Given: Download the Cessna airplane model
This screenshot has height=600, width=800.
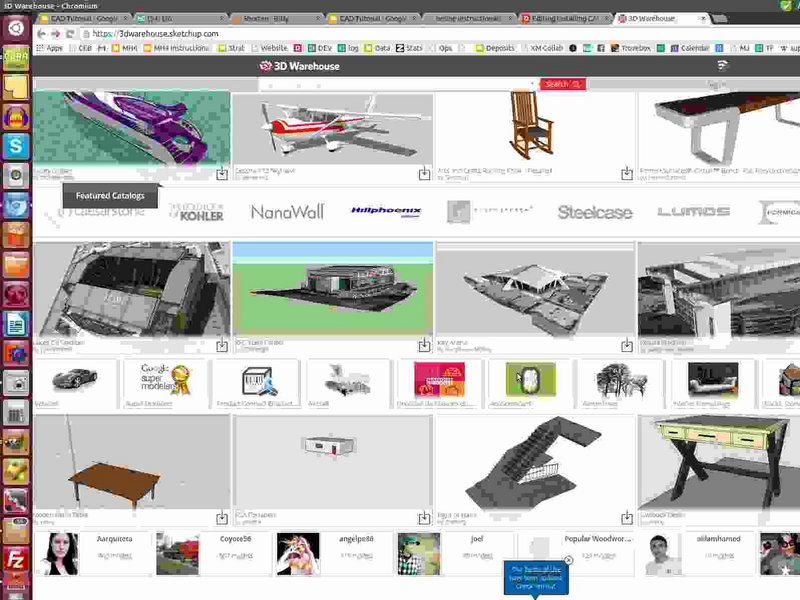Looking at the screenshot, I should pyautogui.click(x=424, y=173).
